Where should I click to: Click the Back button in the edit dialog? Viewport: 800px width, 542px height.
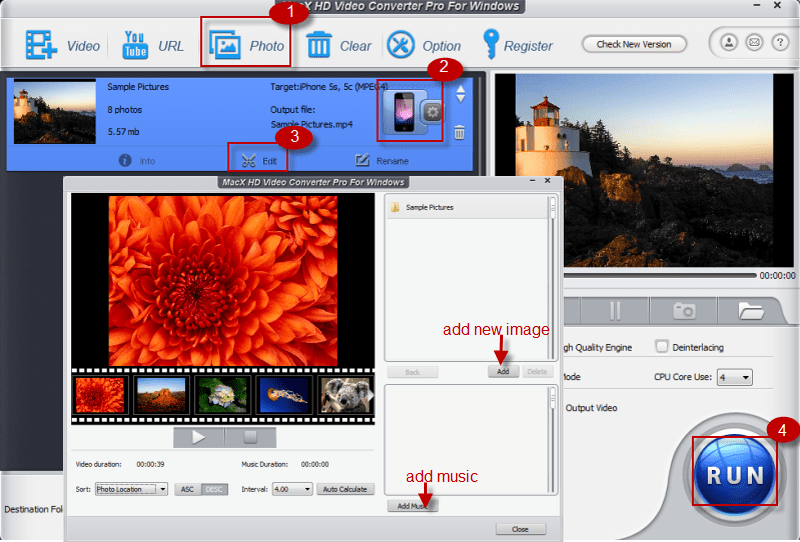(x=412, y=372)
